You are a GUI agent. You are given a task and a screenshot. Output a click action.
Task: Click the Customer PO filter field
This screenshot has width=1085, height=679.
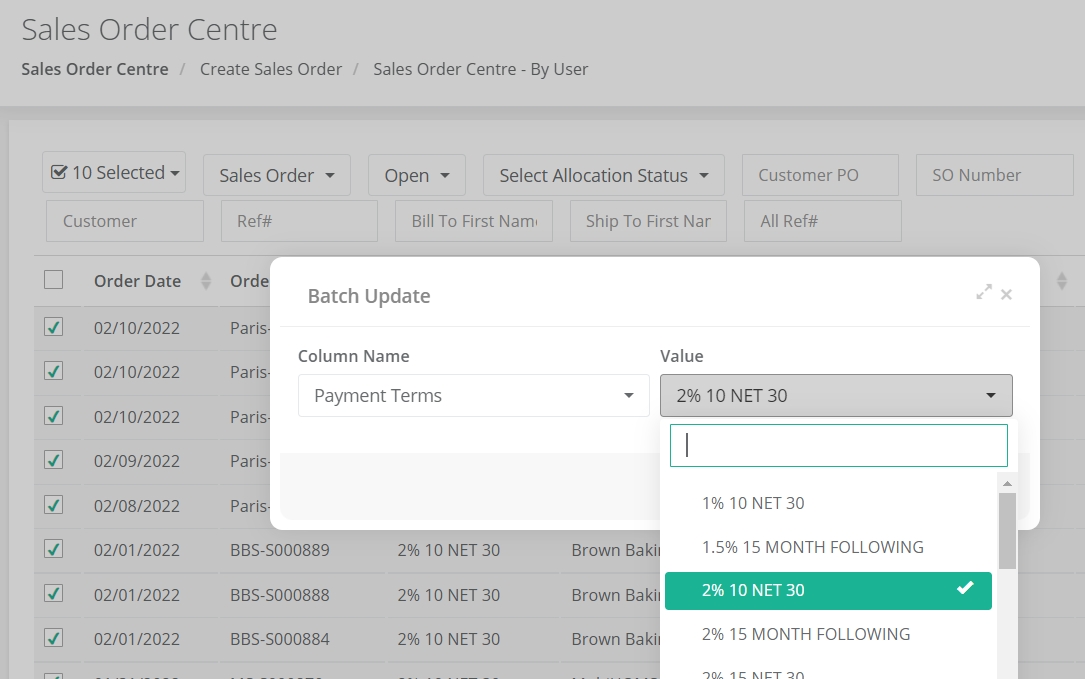820,175
